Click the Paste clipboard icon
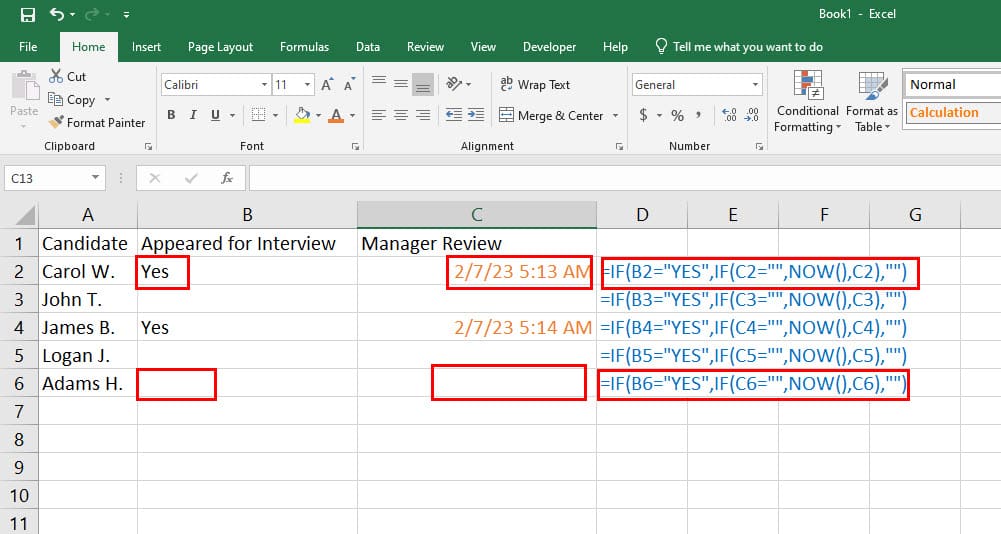This screenshot has height=534, width=1001. coord(25,87)
